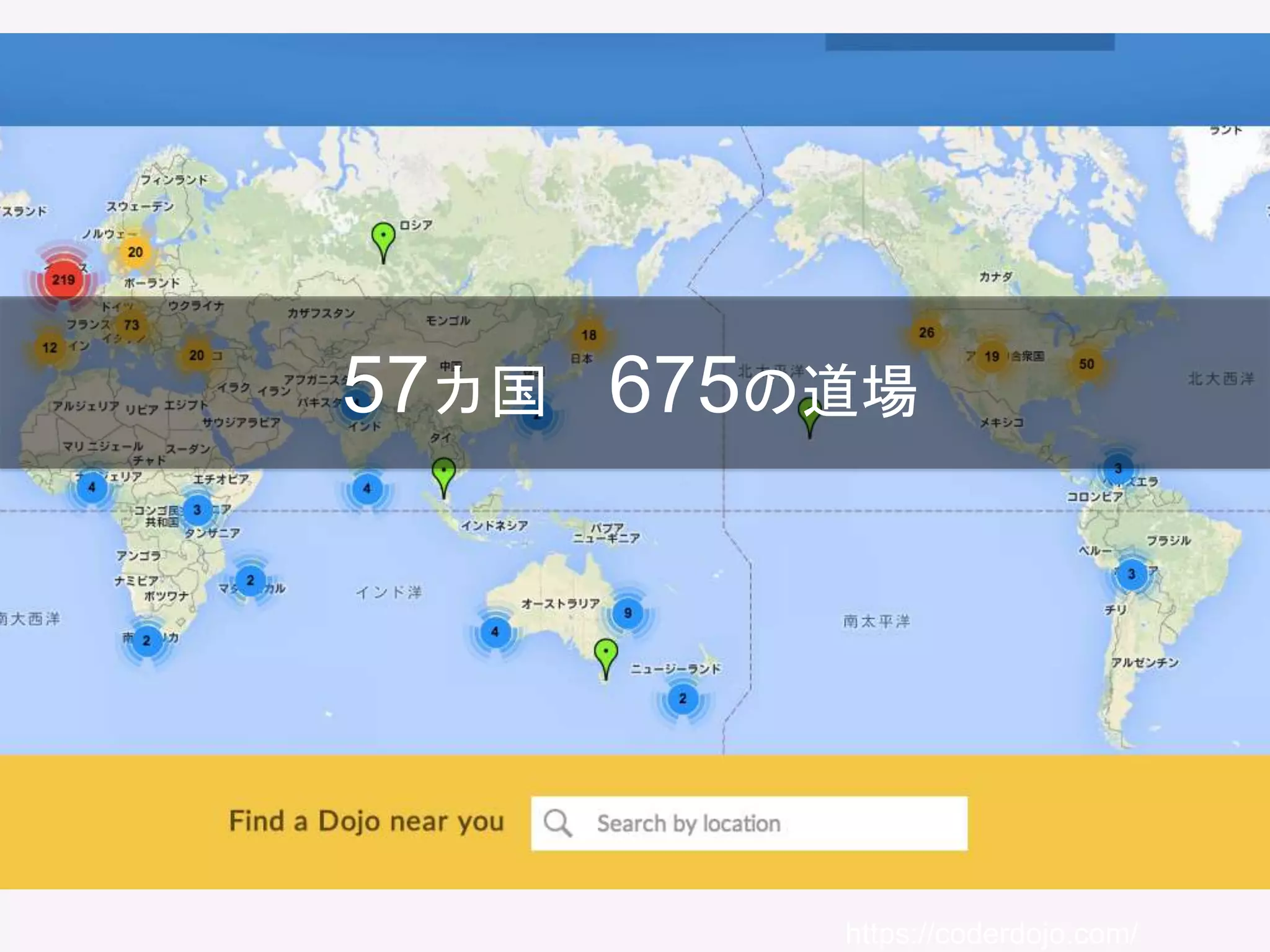Open the 9 cluster in eastern オーストラリア
1270x952 pixels.
coord(628,613)
